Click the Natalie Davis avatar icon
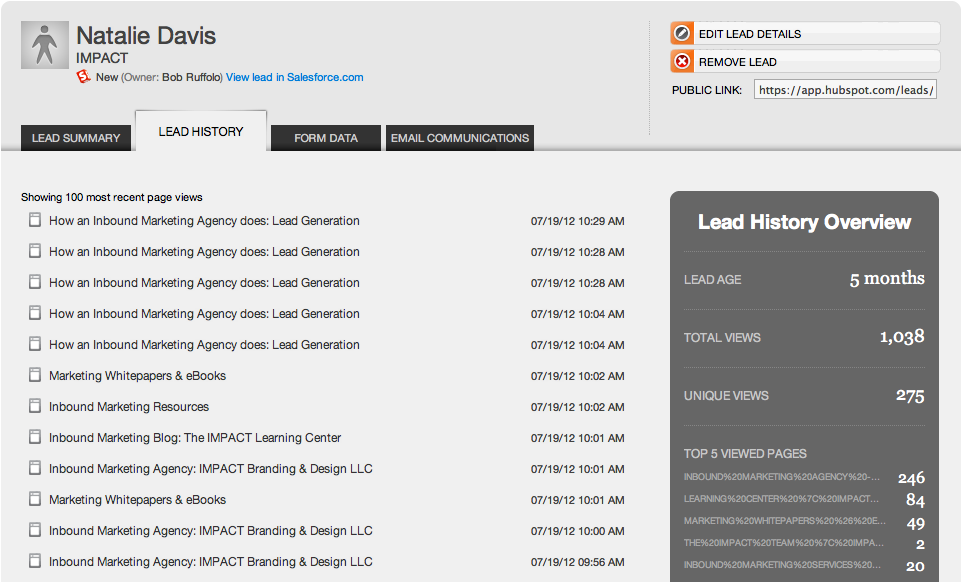Image resolution: width=961 pixels, height=582 pixels. point(45,45)
